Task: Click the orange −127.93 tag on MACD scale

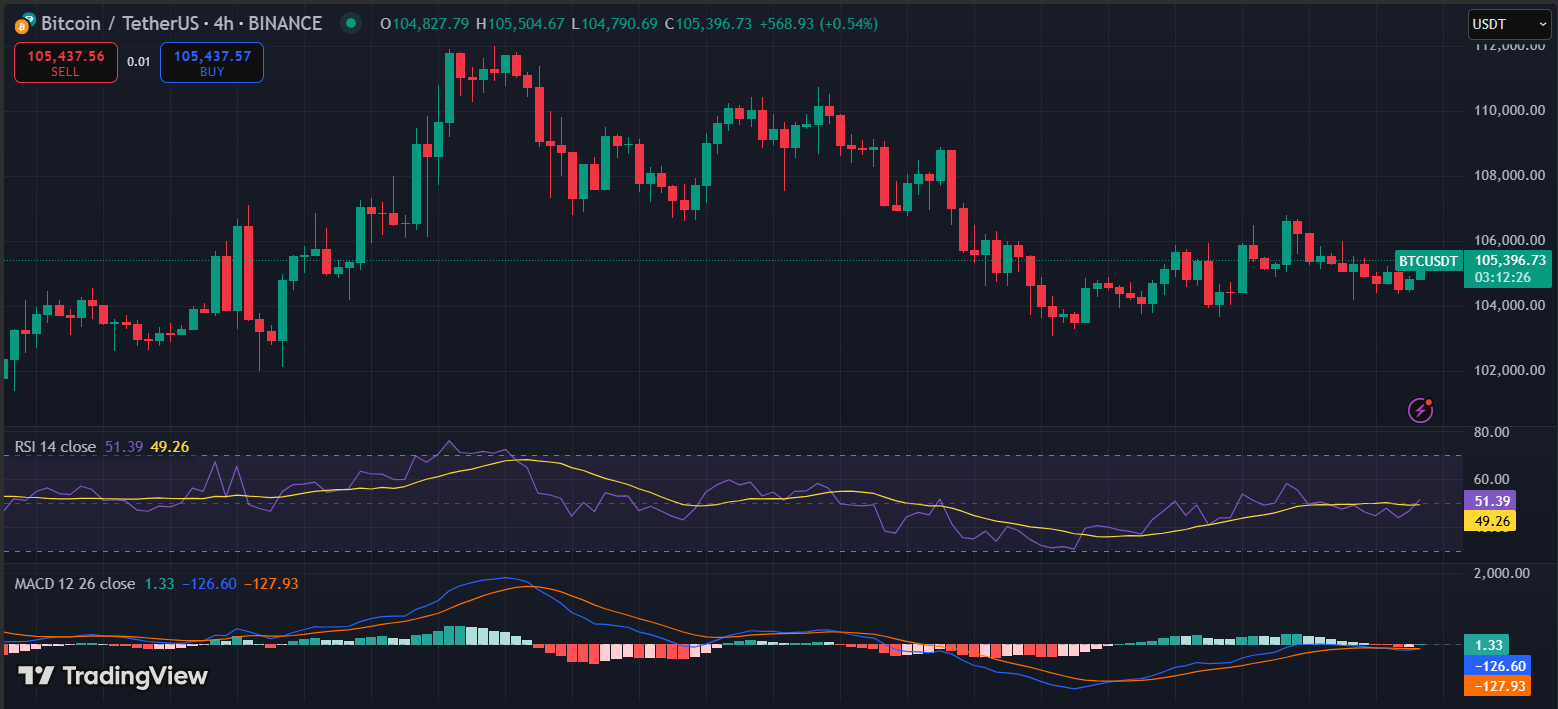Action: [1496, 686]
